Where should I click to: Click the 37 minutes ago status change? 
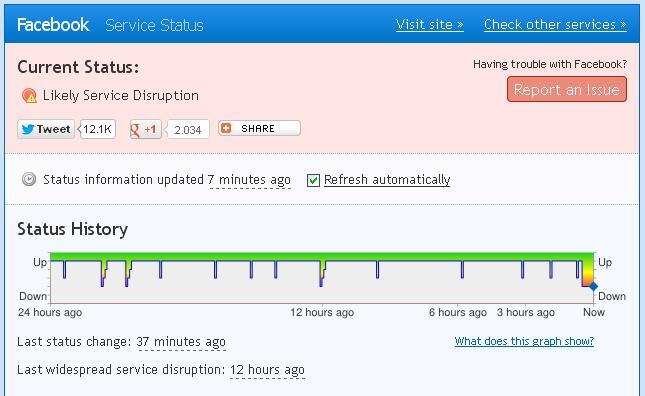pos(181,342)
